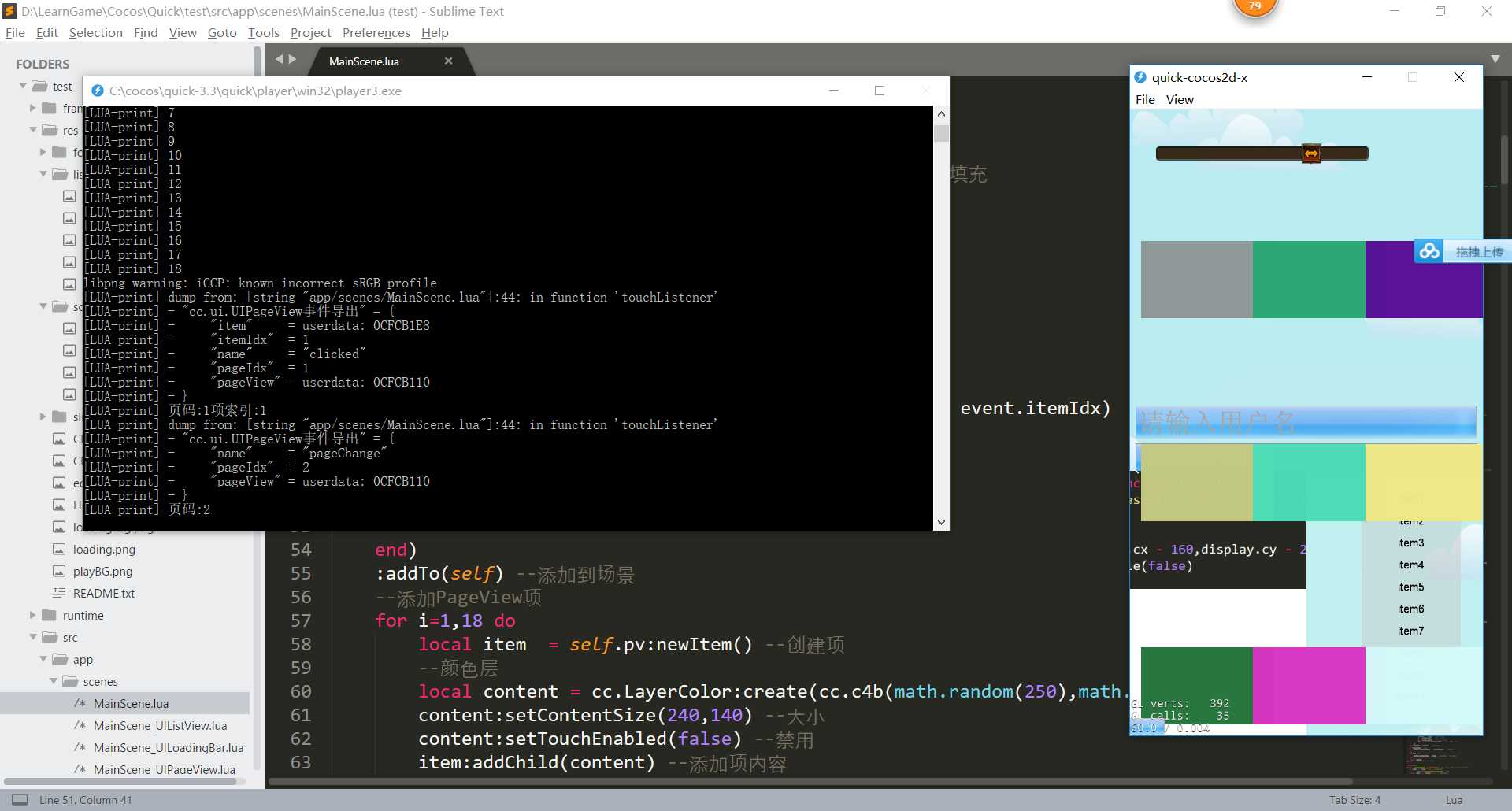
Task: Click the runtime folder icon
Action: [49, 615]
